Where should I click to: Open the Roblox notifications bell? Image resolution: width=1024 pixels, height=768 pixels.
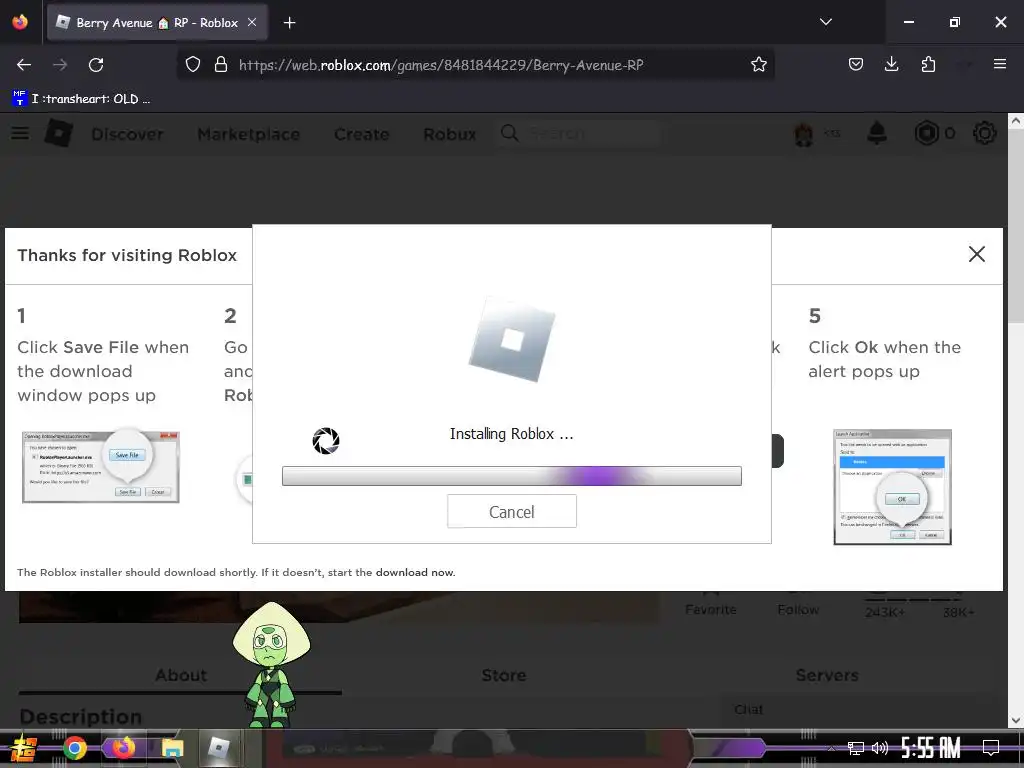coord(876,133)
